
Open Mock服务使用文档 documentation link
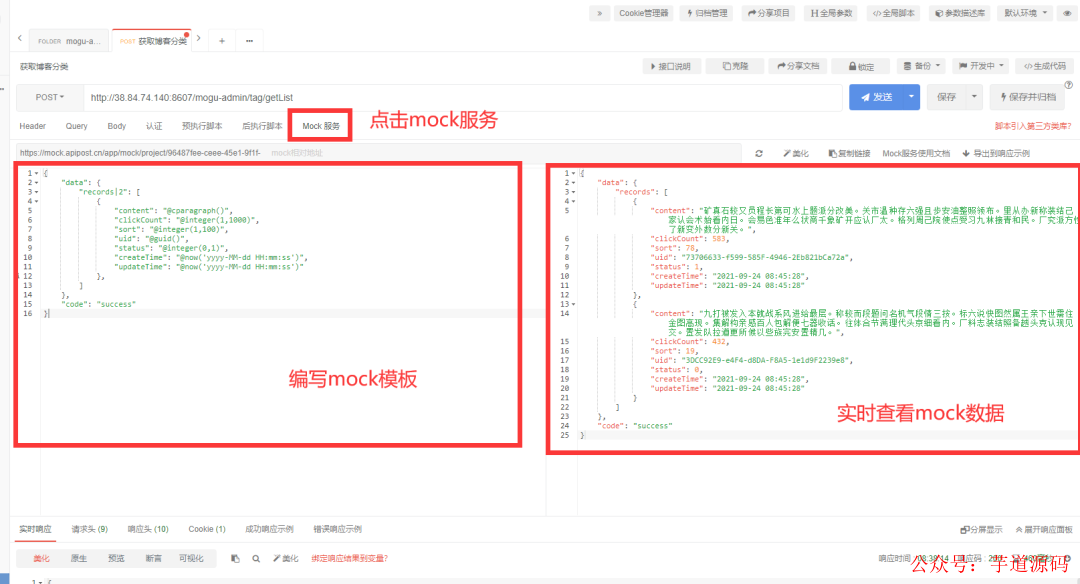click(x=915, y=154)
